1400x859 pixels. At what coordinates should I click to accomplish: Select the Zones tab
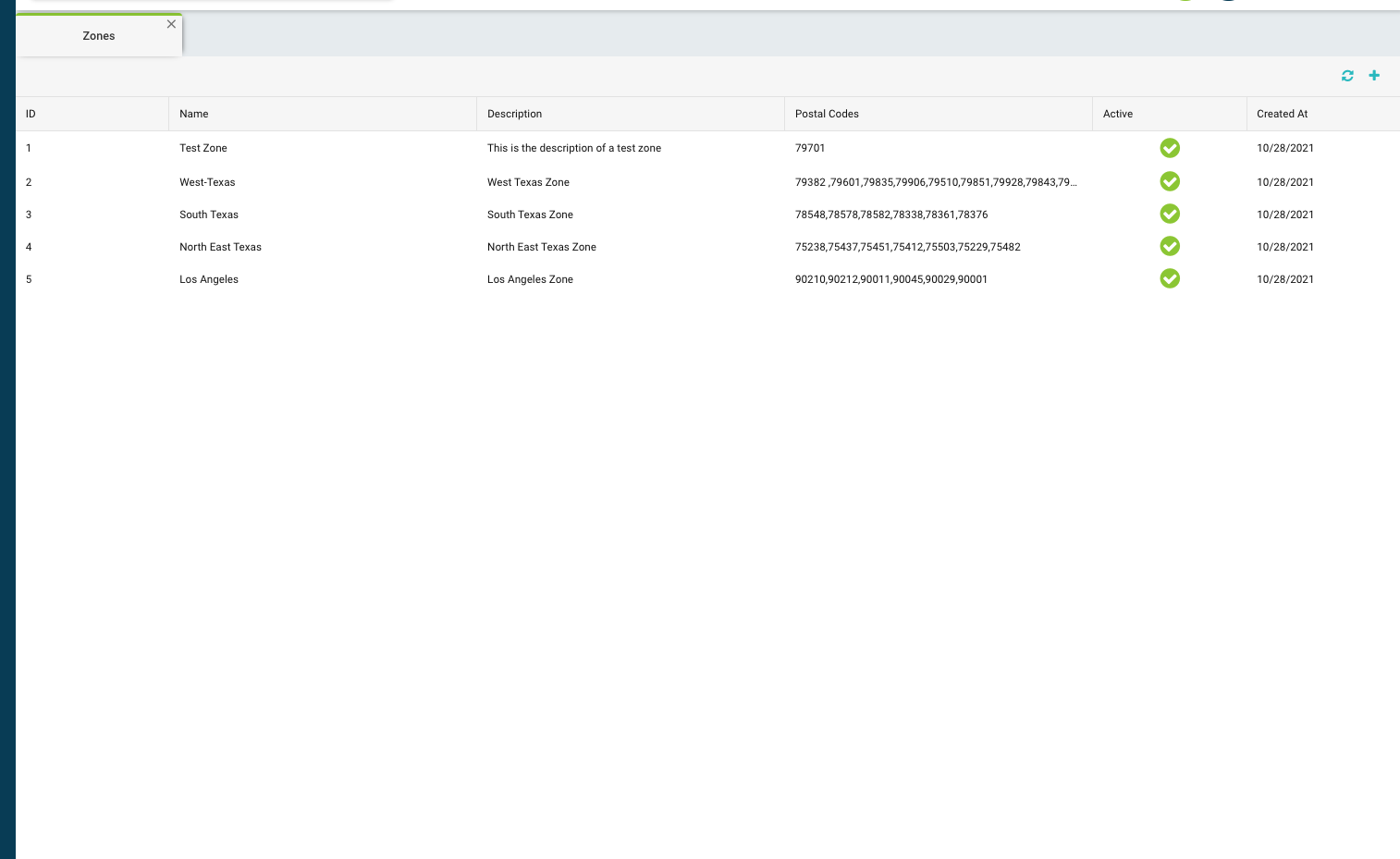(x=98, y=36)
